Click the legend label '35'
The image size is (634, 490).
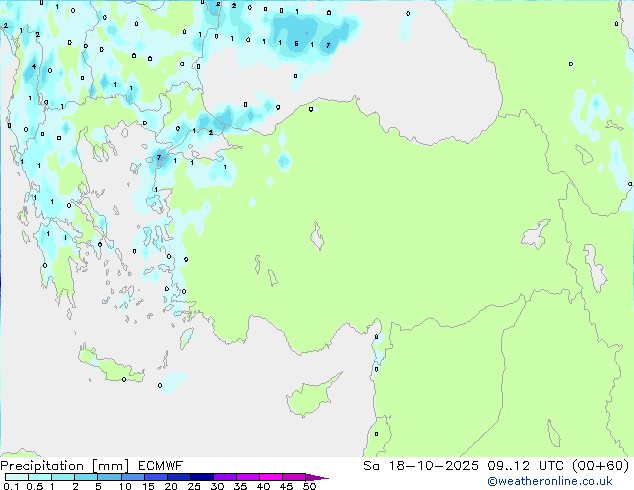click(240, 486)
